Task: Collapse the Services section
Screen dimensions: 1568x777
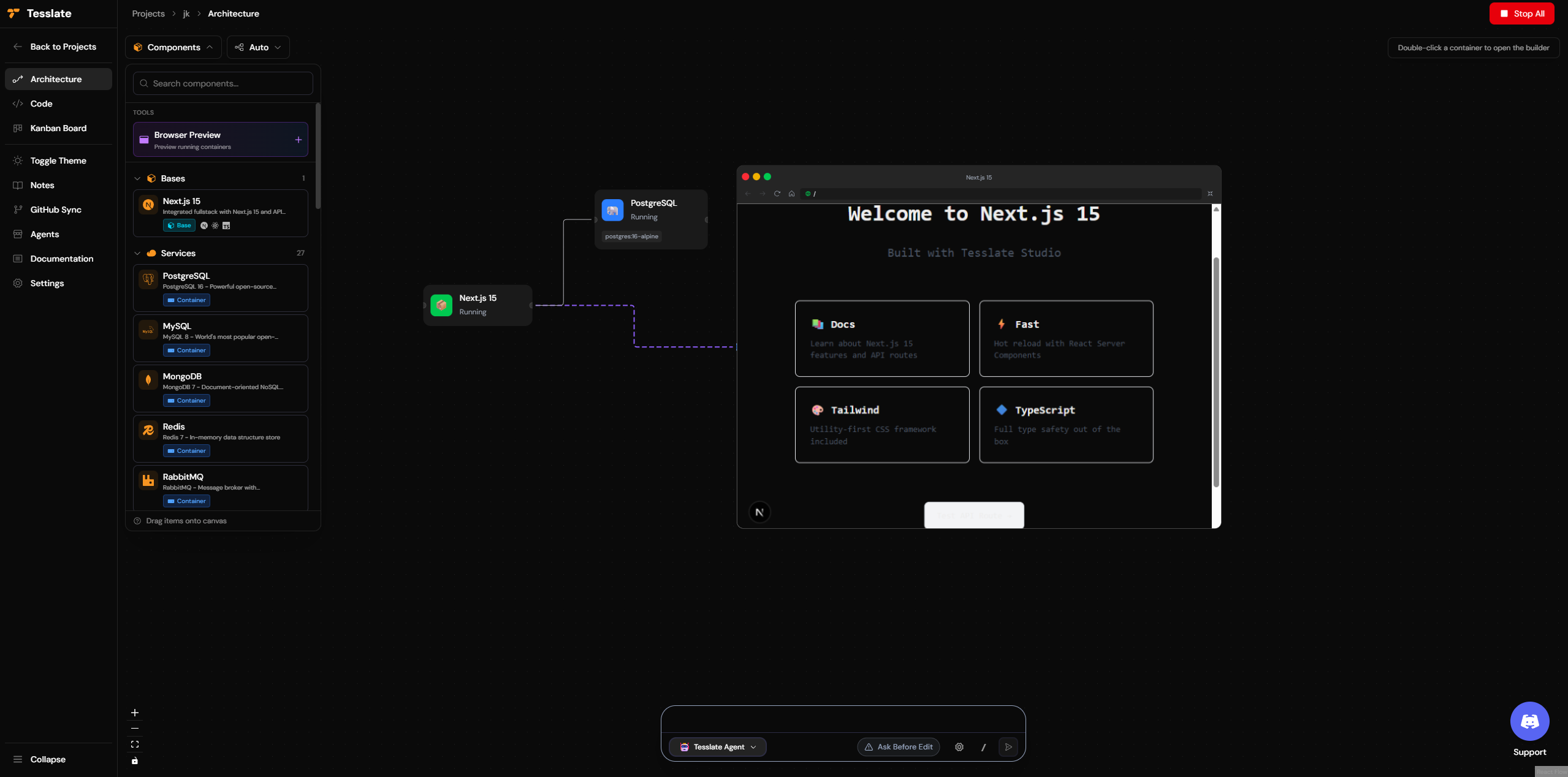Action: coord(137,253)
